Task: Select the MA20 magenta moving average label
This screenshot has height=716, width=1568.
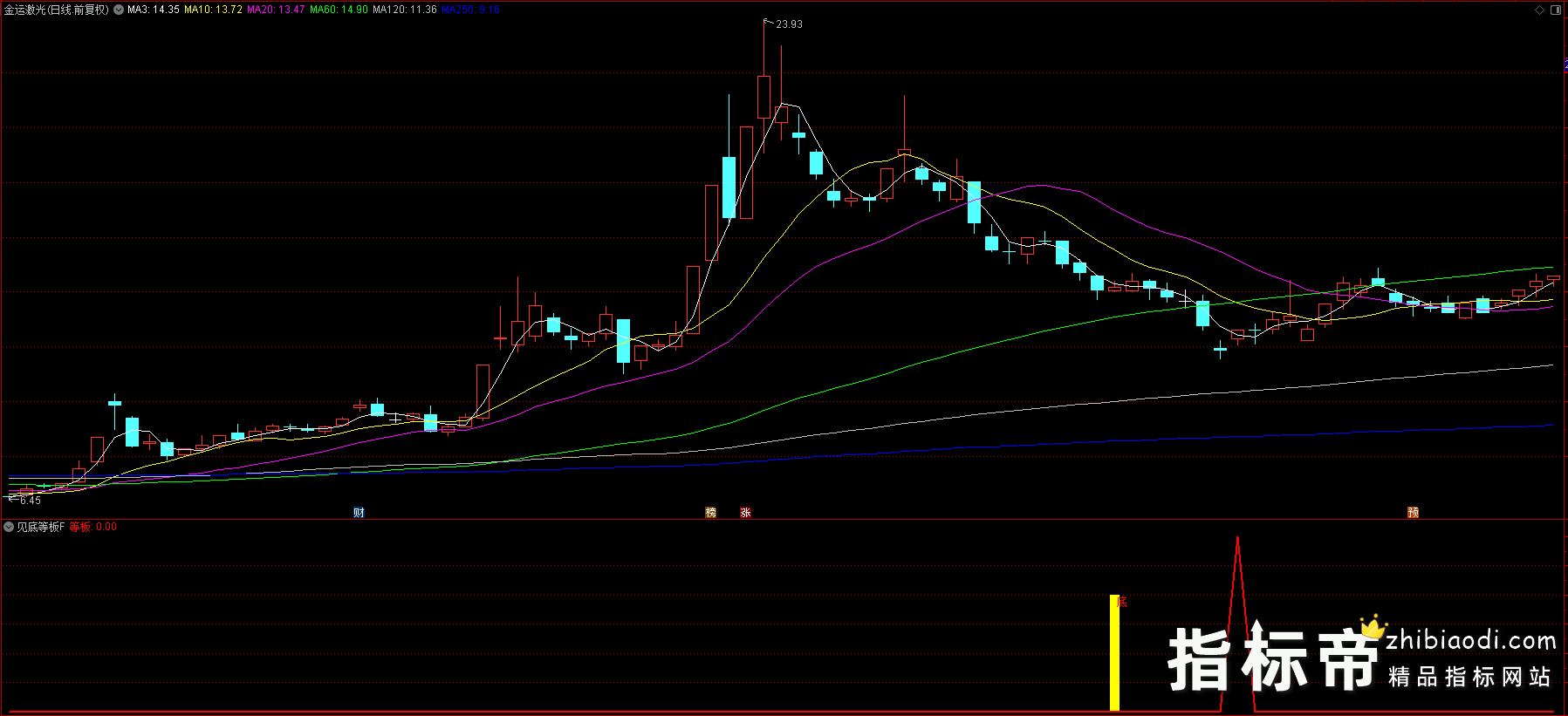Action: click(276, 10)
